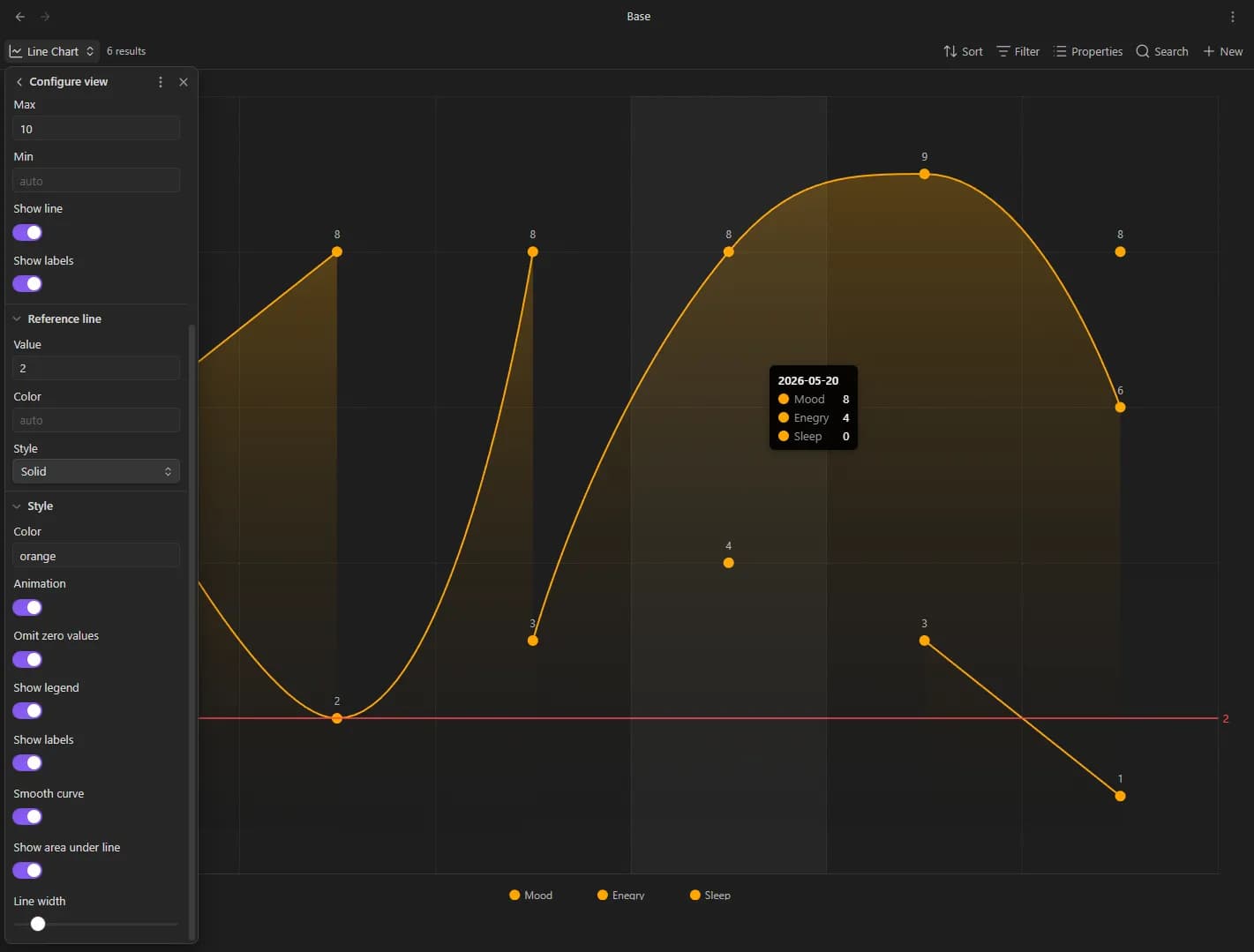Toggle Show labels in Style section
This screenshot has width=1254, height=952.
click(27, 763)
